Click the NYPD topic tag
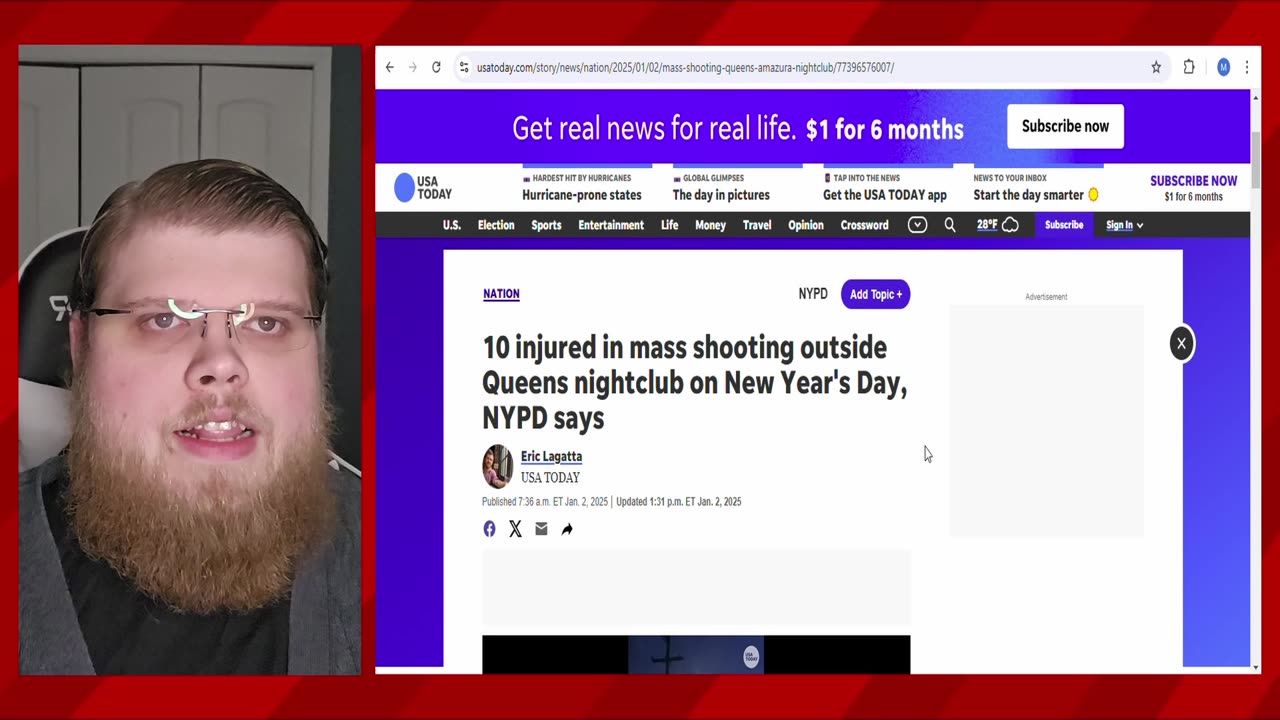This screenshot has height=720, width=1280. (813, 294)
